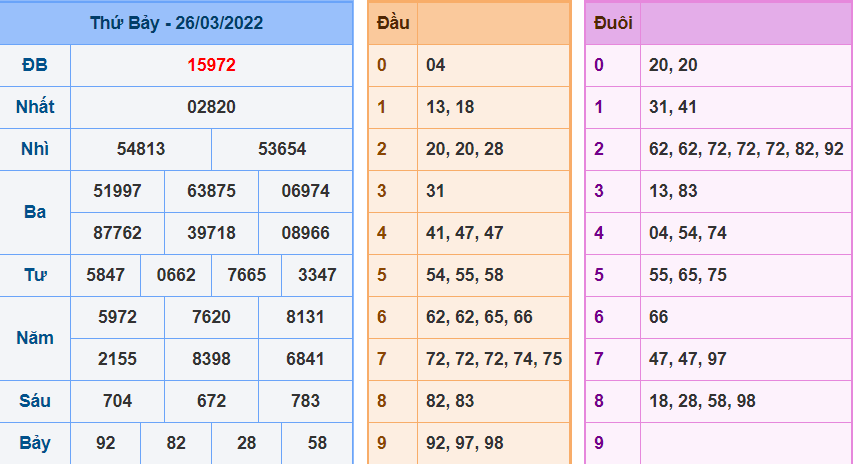The image size is (855, 464).
Task: Click Đuôi row 6 value 66
Action: [658, 317]
